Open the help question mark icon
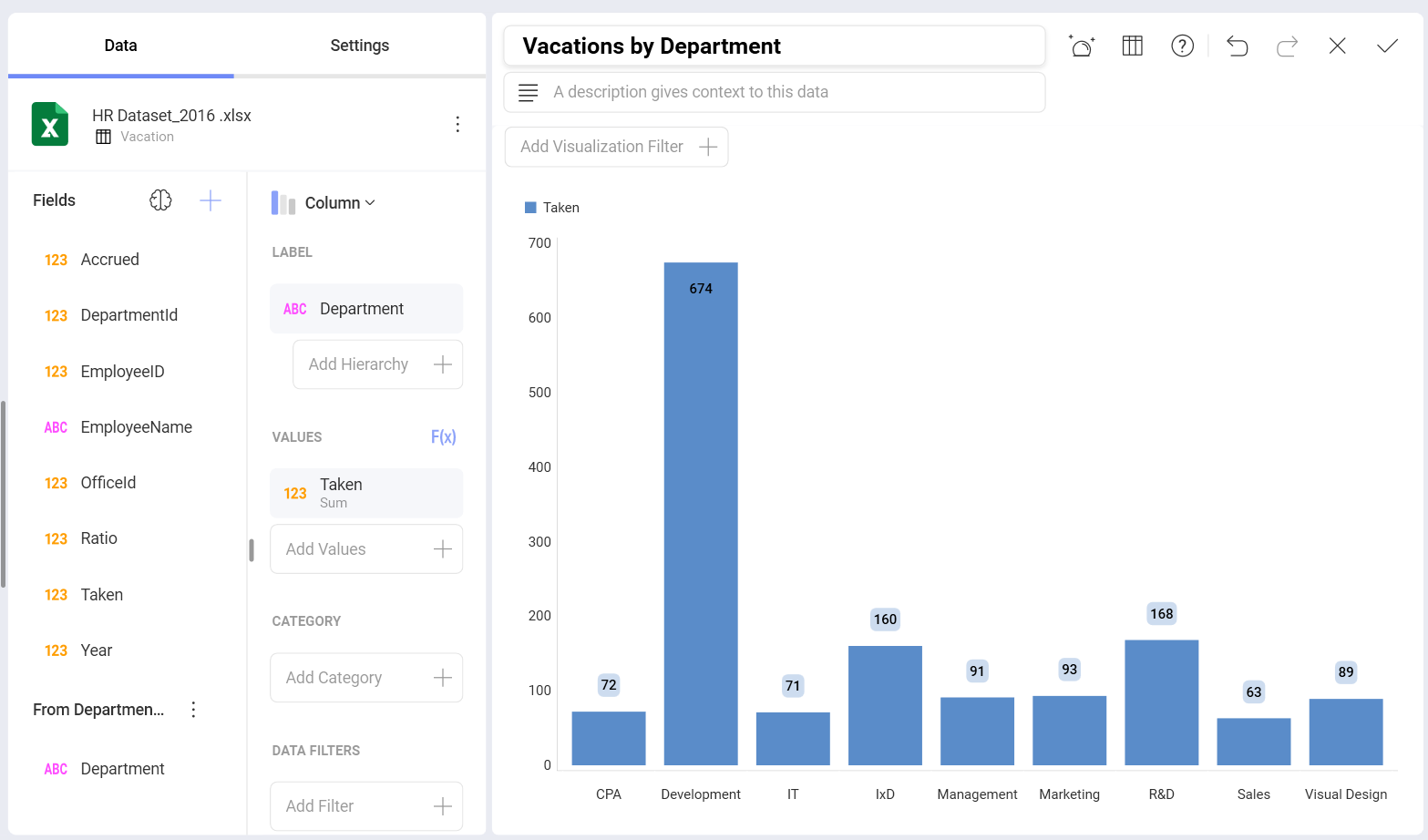Image resolution: width=1428 pixels, height=840 pixels. click(1182, 46)
